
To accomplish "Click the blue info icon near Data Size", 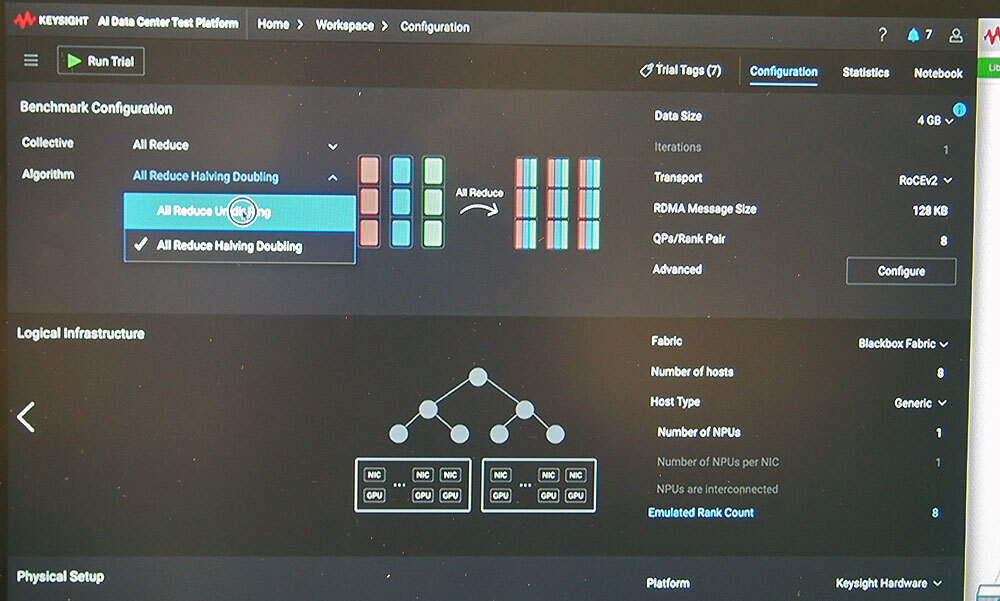I will 959,110.
